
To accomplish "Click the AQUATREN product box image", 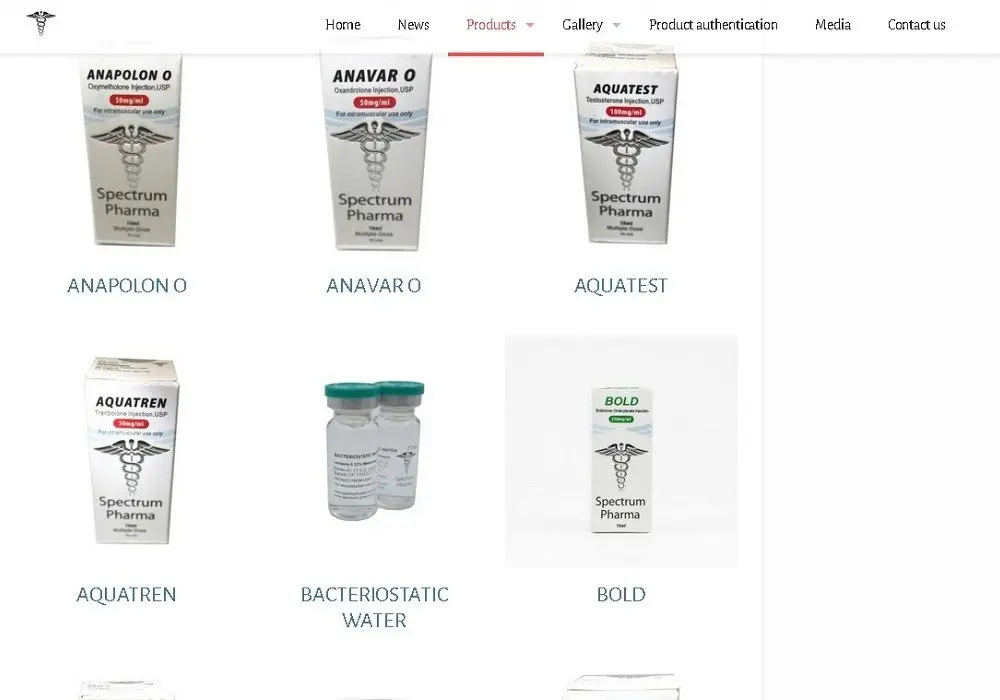I will pyautogui.click(x=130, y=451).
